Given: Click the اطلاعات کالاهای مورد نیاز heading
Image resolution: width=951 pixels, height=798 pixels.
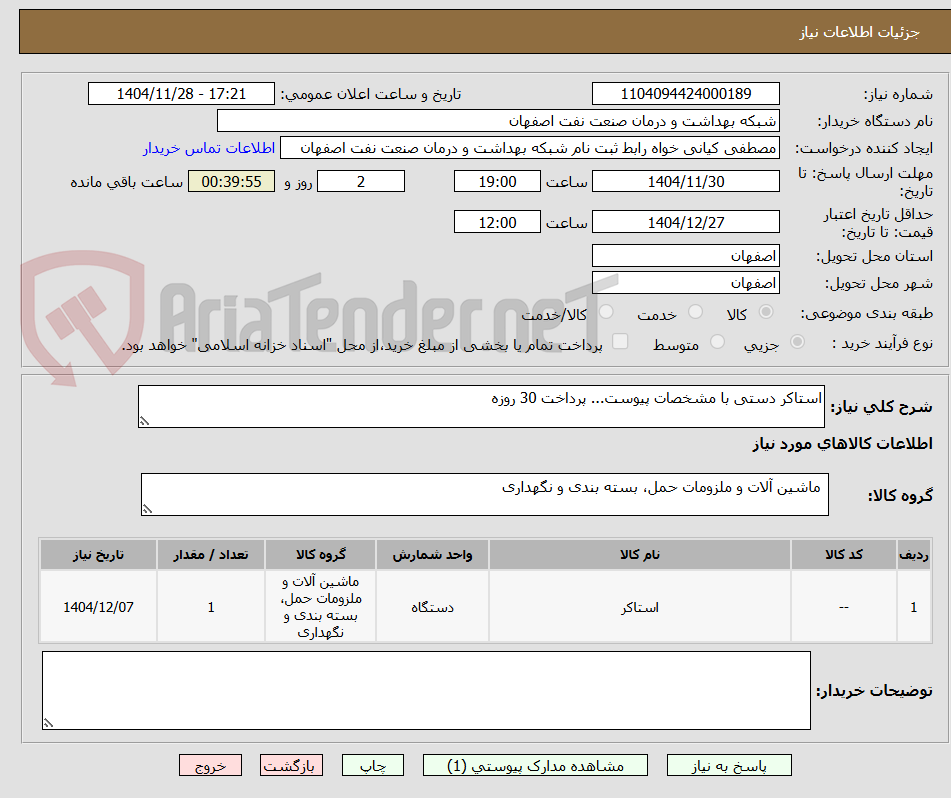Looking at the screenshot, I should 842,444.
